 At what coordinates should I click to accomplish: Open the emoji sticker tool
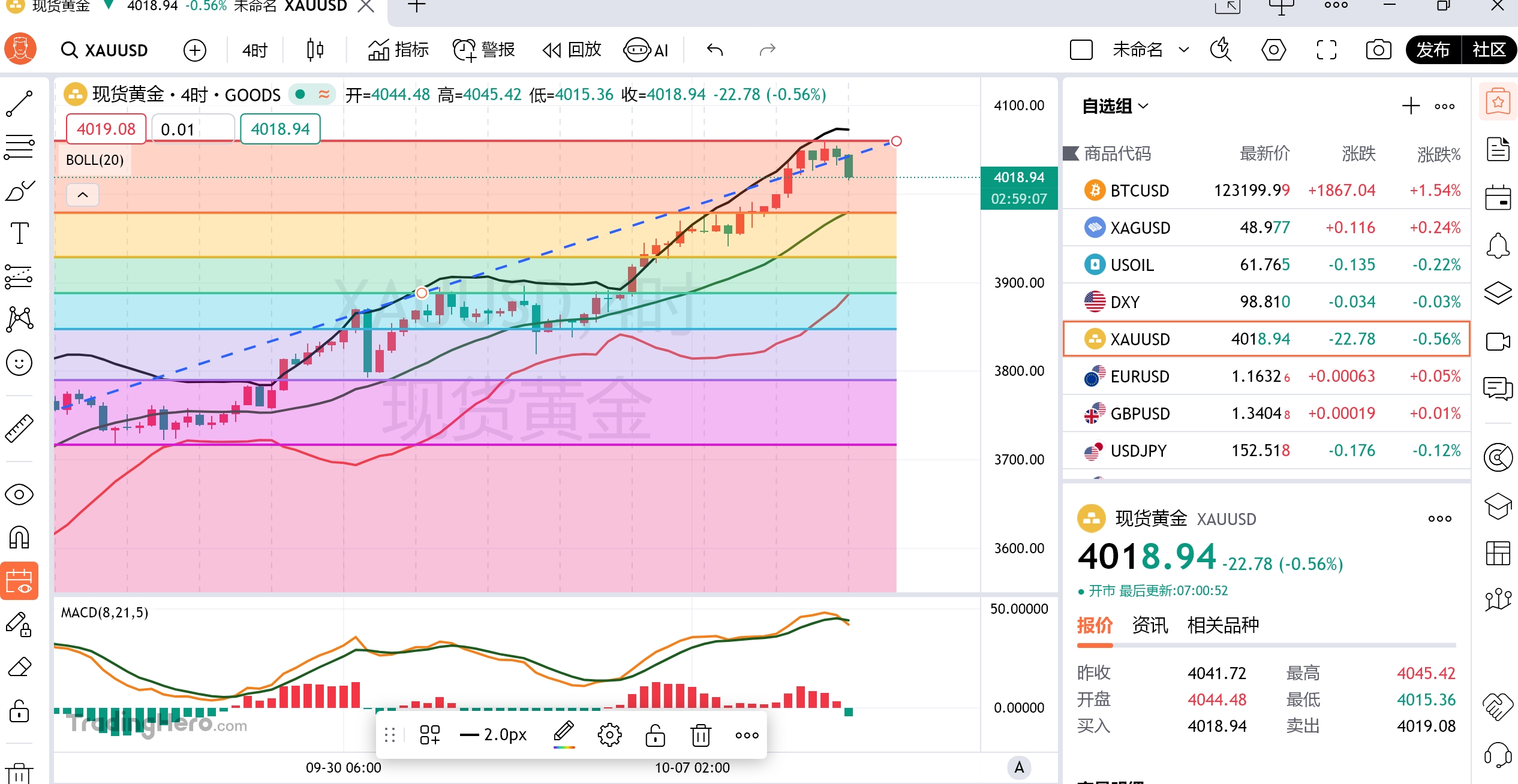[19, 363]
